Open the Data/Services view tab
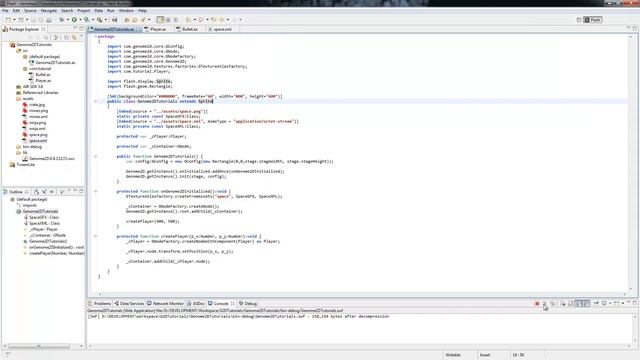The height and width of the screenshot is (360, 640). (x=129, y=304)
